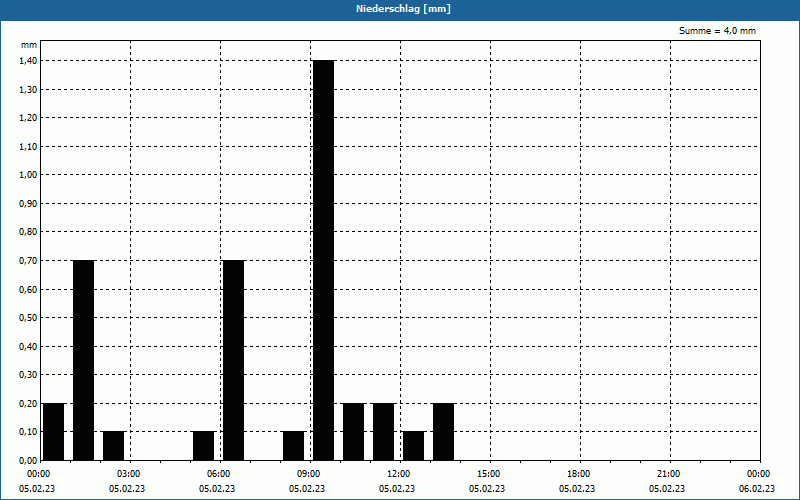Click the 0,70 mm bar starting at 06:00
The height and width of the screenshot is (500, 800).
(234, 360)
